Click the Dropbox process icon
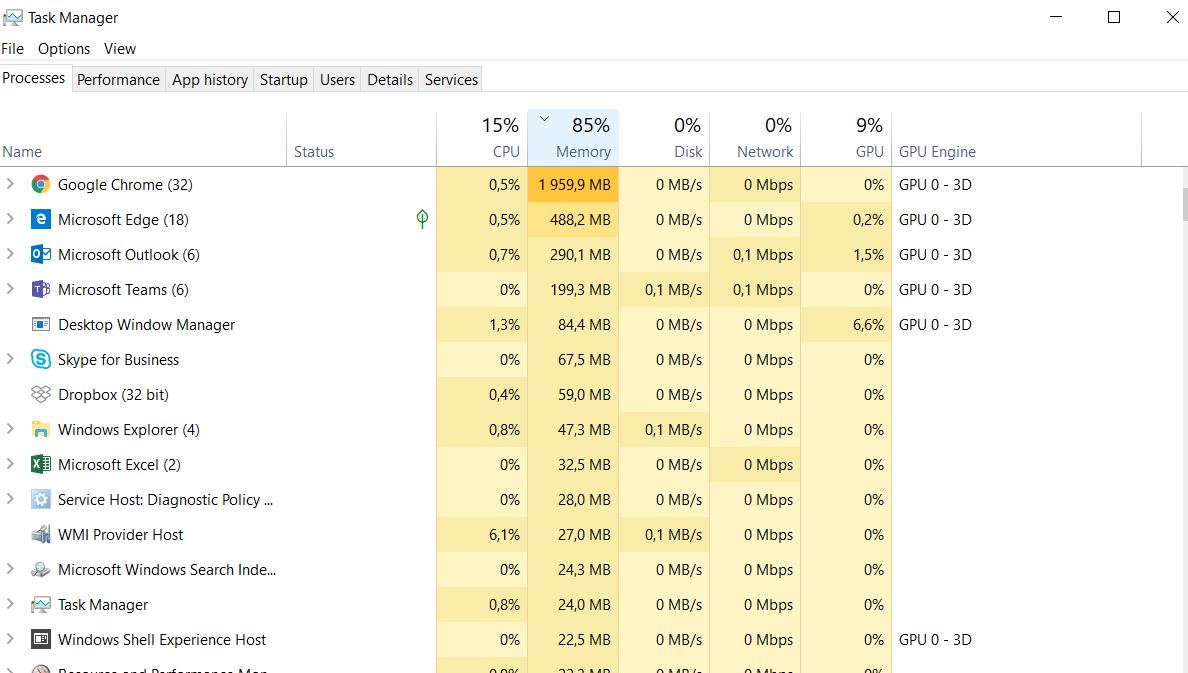The width and height of the screenshot is (1188, 673). click(x=40, y=395)
